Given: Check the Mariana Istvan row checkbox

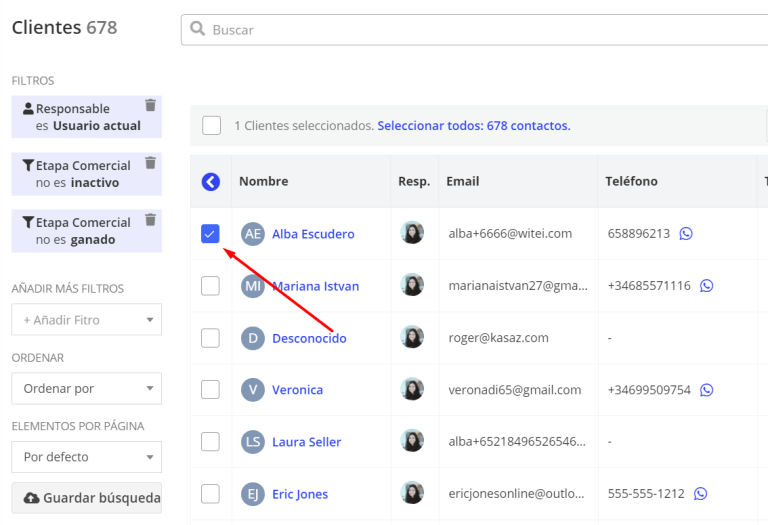Looking at the screenshot, I should click(210, 286).
